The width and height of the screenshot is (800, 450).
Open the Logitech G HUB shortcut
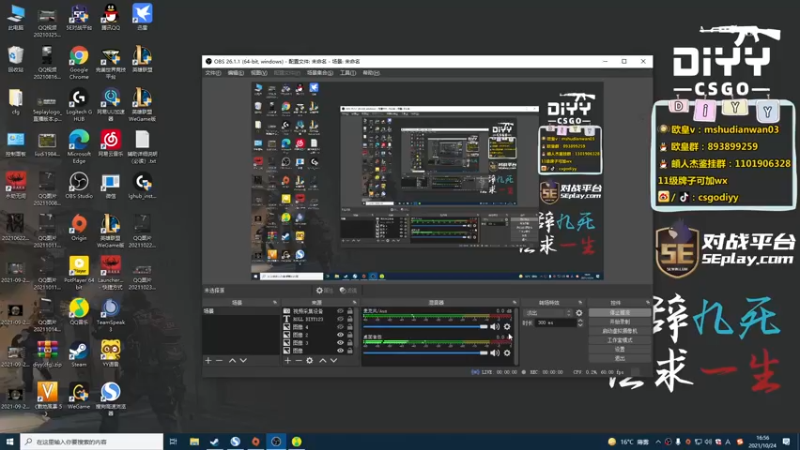point(79,105)
